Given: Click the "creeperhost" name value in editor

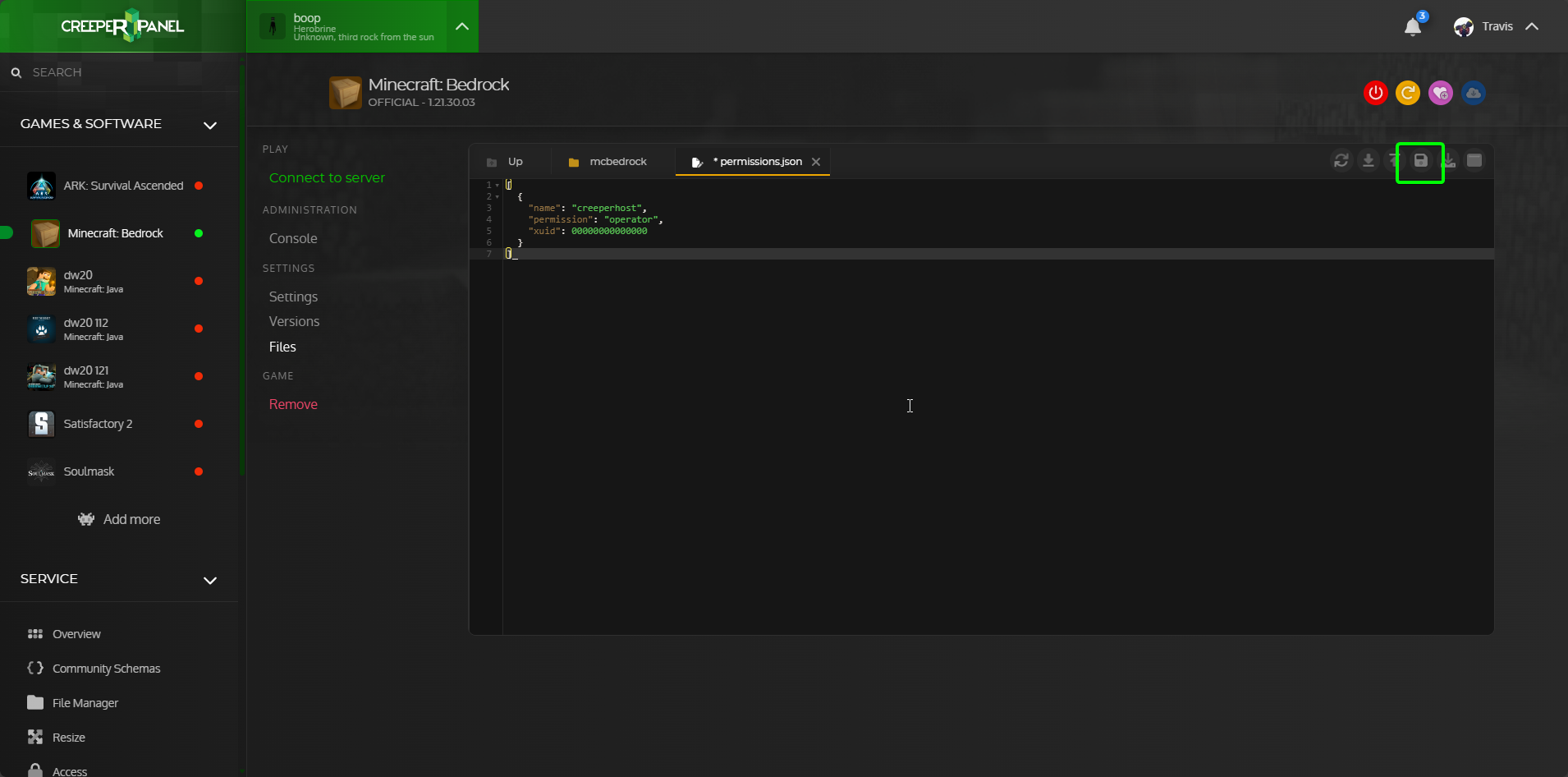Looking at the screenshot, I should (607, 209).
